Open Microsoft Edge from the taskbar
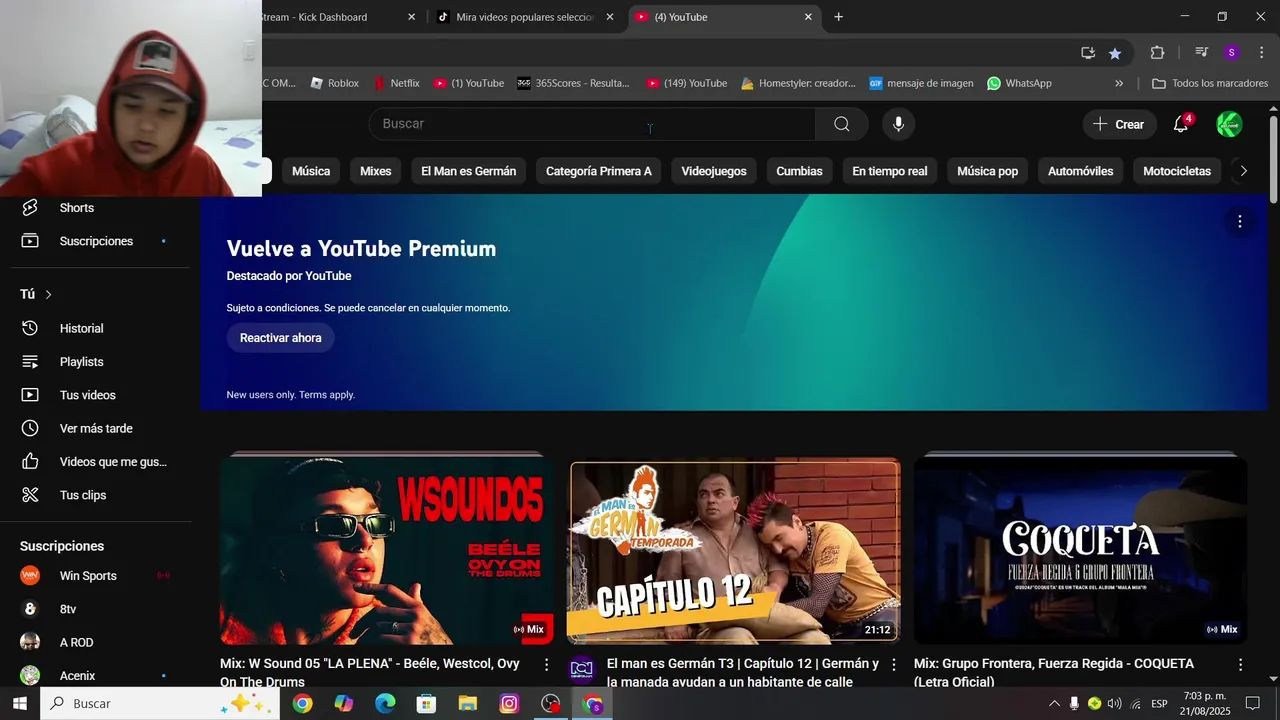 (x=385, y=704)
